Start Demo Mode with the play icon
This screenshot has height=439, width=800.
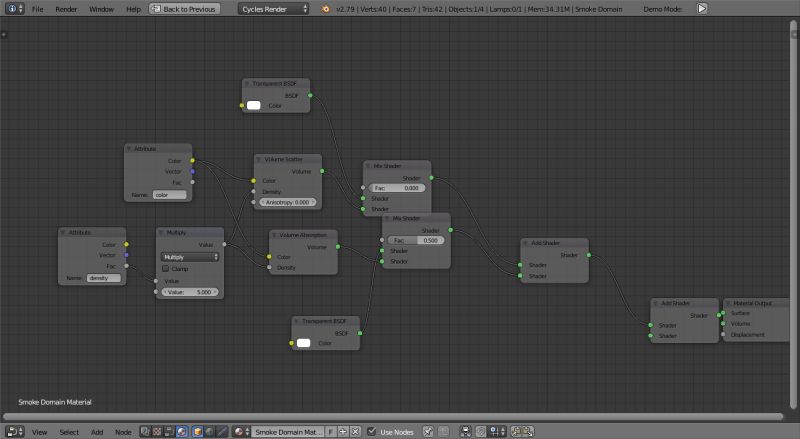pyautogui.click(x=702, y=9)
